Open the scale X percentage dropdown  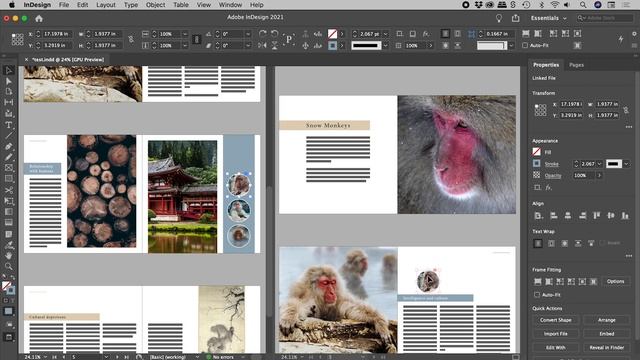185,34
